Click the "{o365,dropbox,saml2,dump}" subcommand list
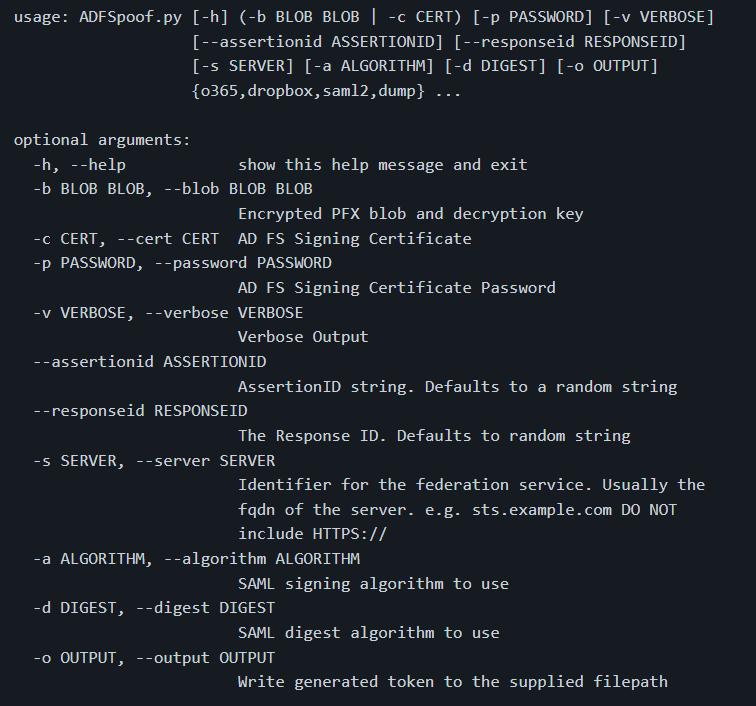Viewport: 756px width, 706px height. pyautogui.click(x=308, y=92)
